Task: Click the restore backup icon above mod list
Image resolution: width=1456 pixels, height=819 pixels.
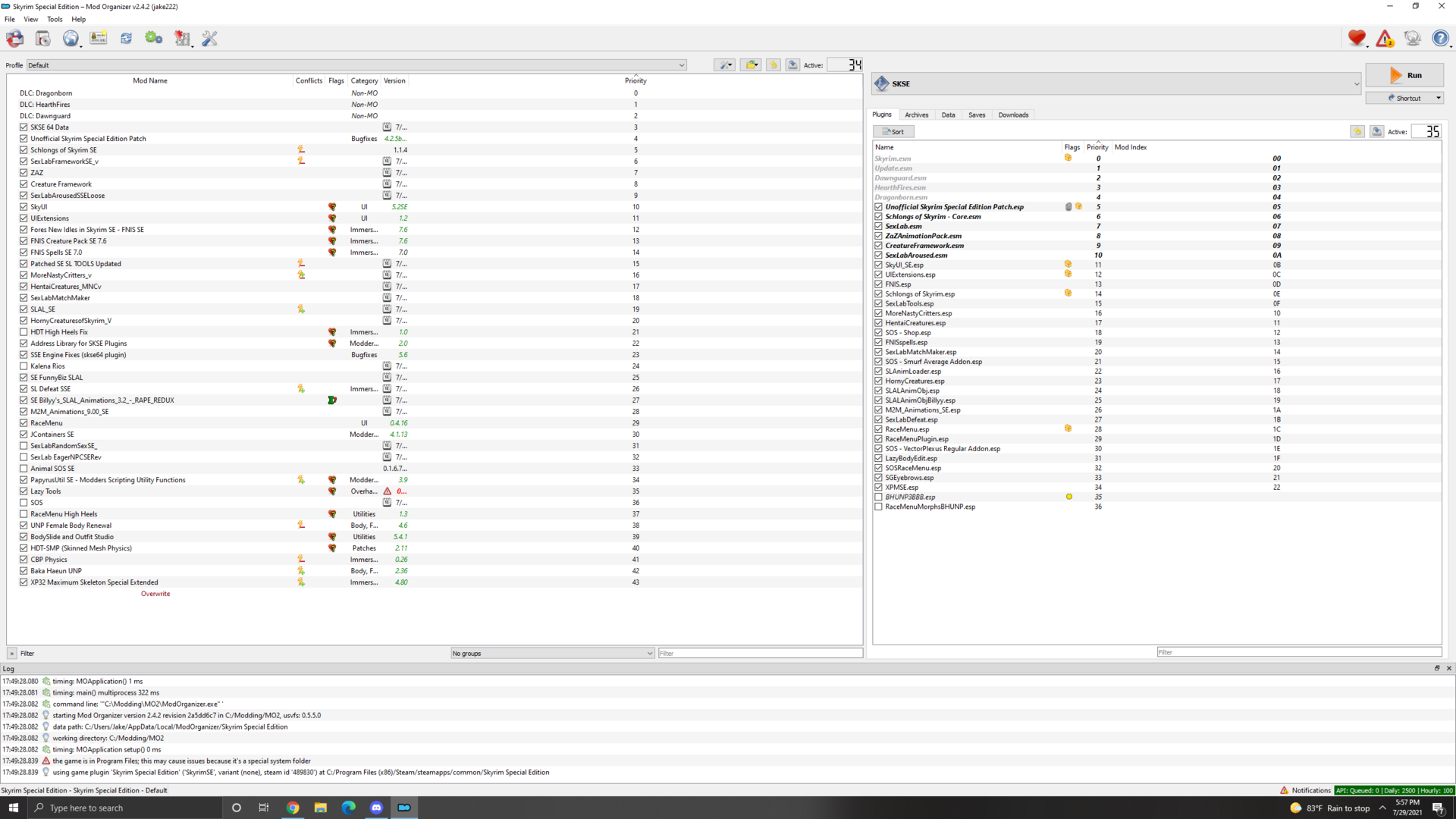Action: click(x=773, y=65)
